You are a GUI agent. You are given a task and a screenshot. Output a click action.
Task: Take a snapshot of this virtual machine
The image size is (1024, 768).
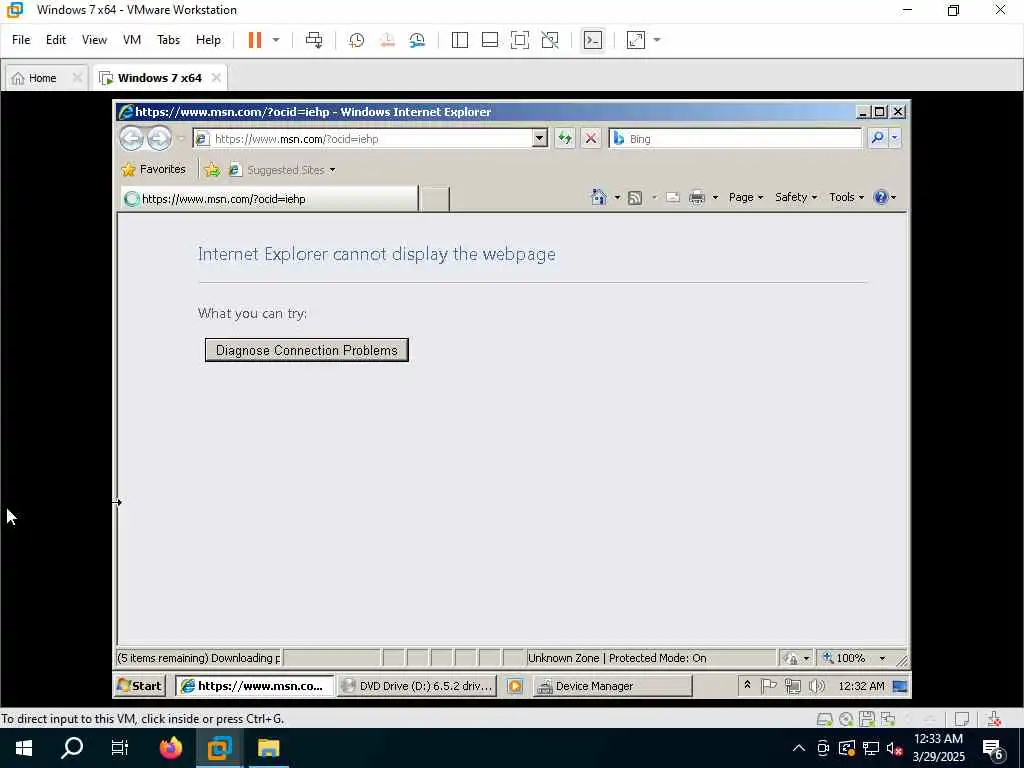click(357, 40)
